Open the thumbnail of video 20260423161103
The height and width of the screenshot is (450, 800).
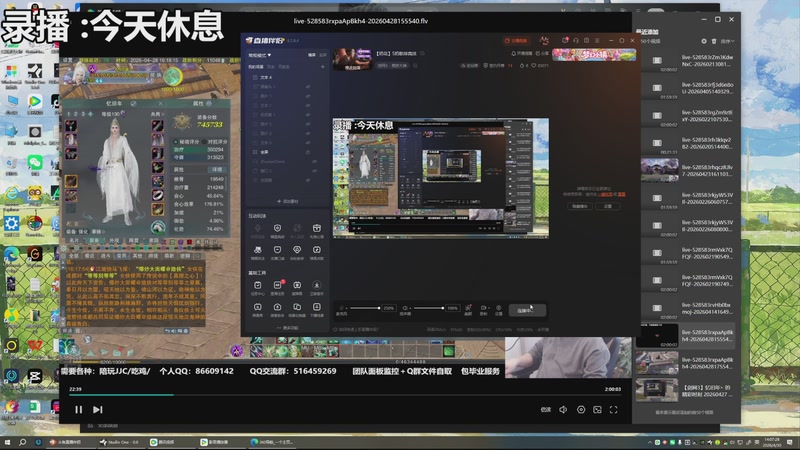[x=659, y=170]
